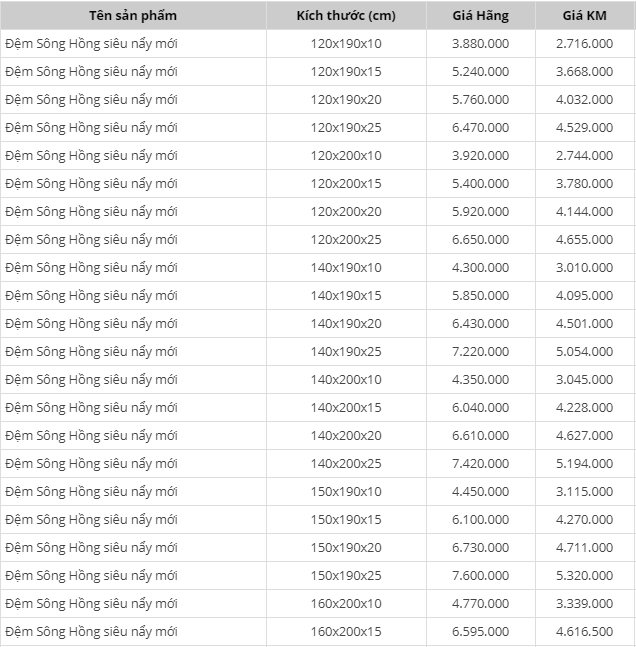Click the 4.032.000 promo price

[585, 100]
